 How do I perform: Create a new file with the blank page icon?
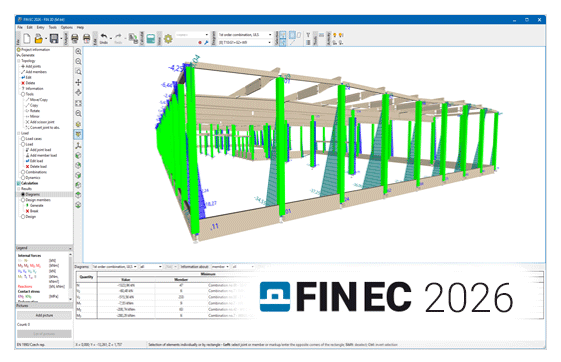pos(27,38)
